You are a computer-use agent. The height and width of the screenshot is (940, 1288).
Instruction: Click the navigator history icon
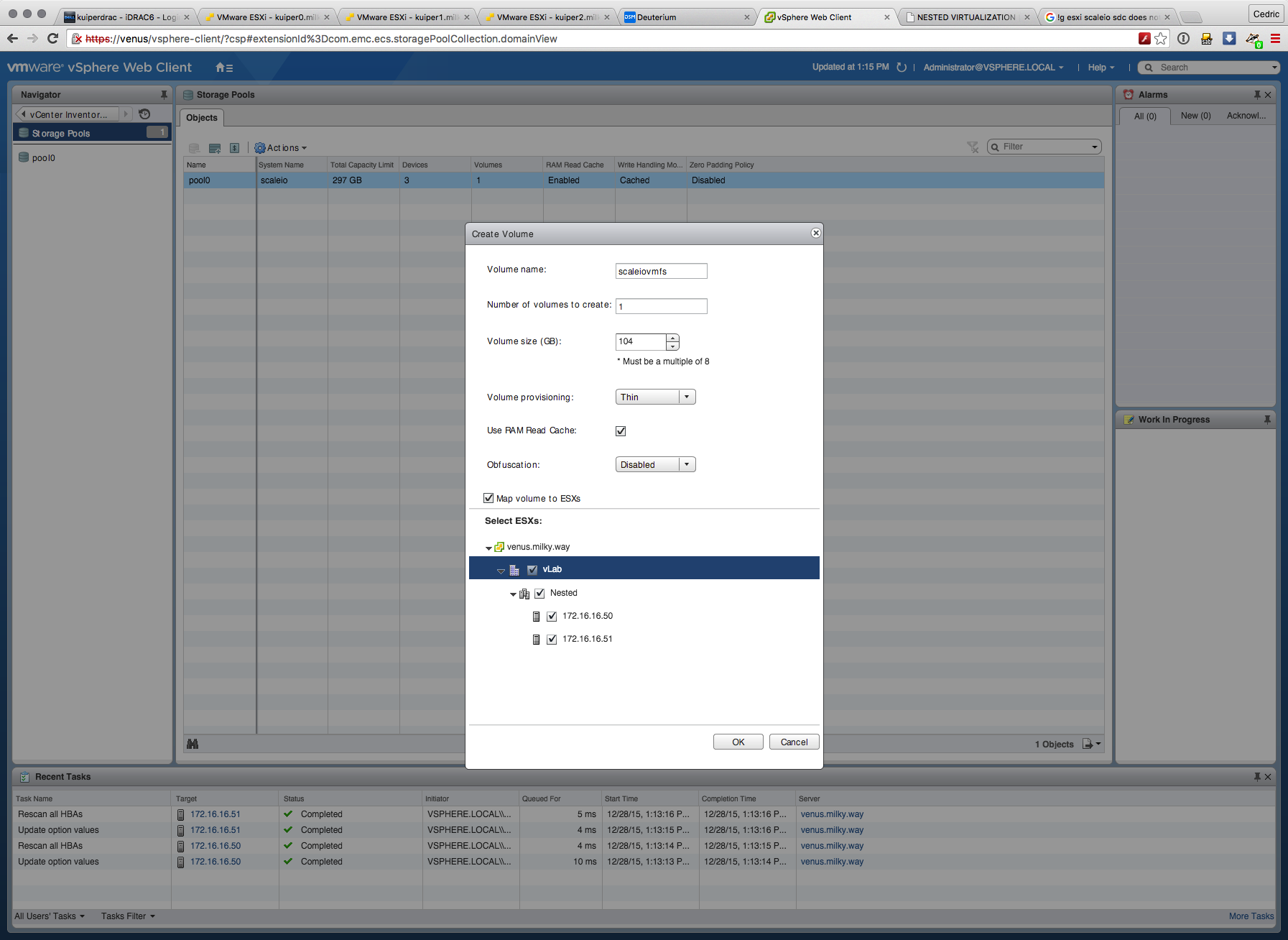(144, 114)
